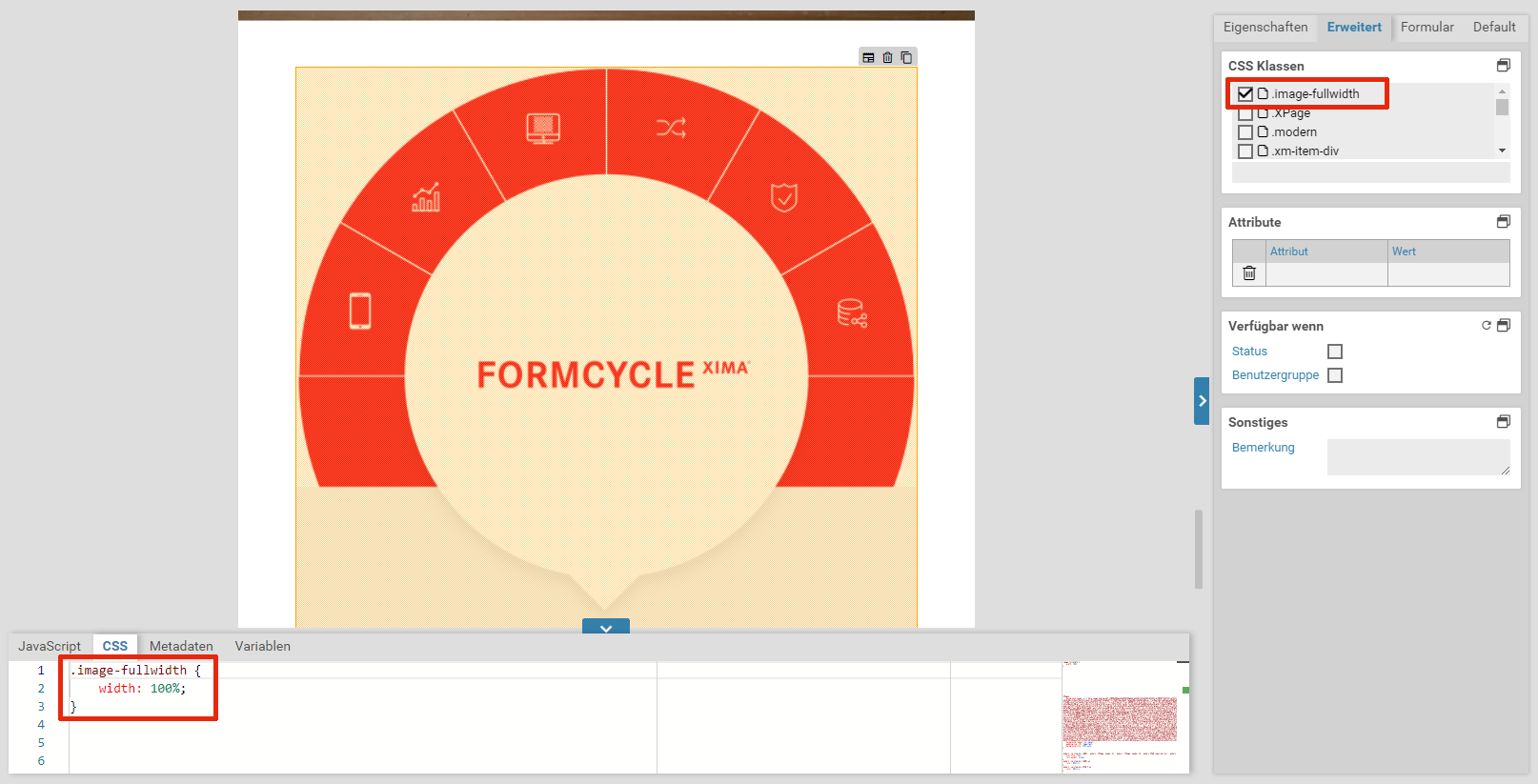This screenshot has height=784, width=1538.
Task: Click the CSS class list scrollbar thumb
Action: (x=1503, y=107)
